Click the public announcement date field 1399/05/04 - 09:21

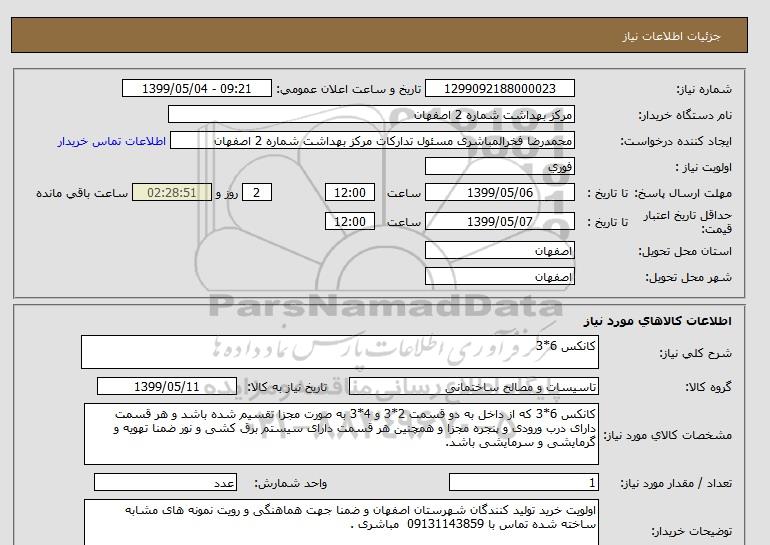pyautogui.click(x=196, y=89)
